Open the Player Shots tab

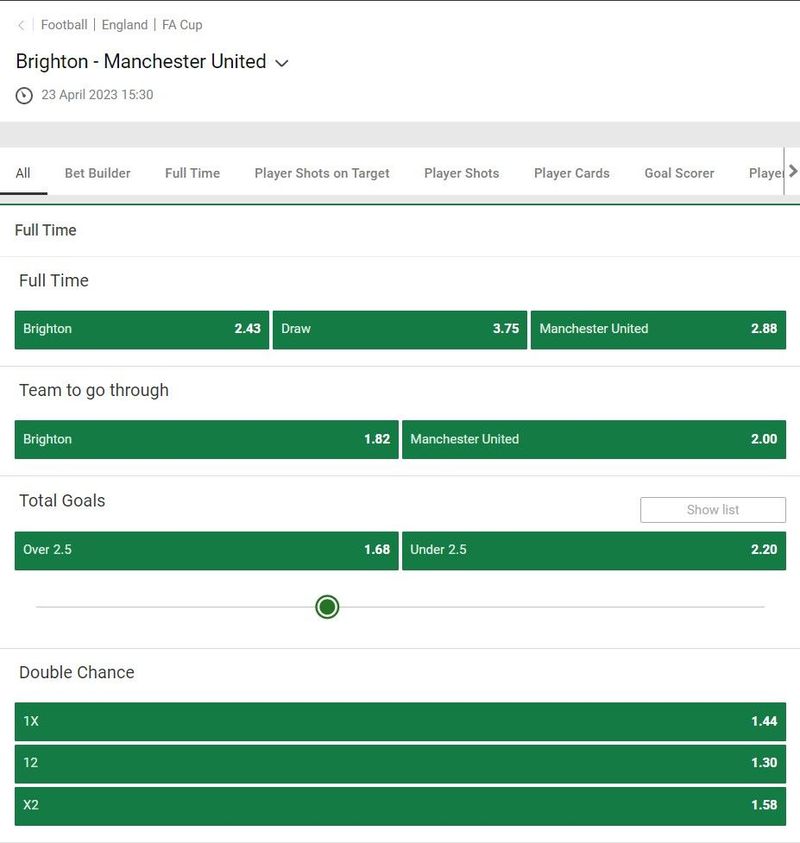462,173
